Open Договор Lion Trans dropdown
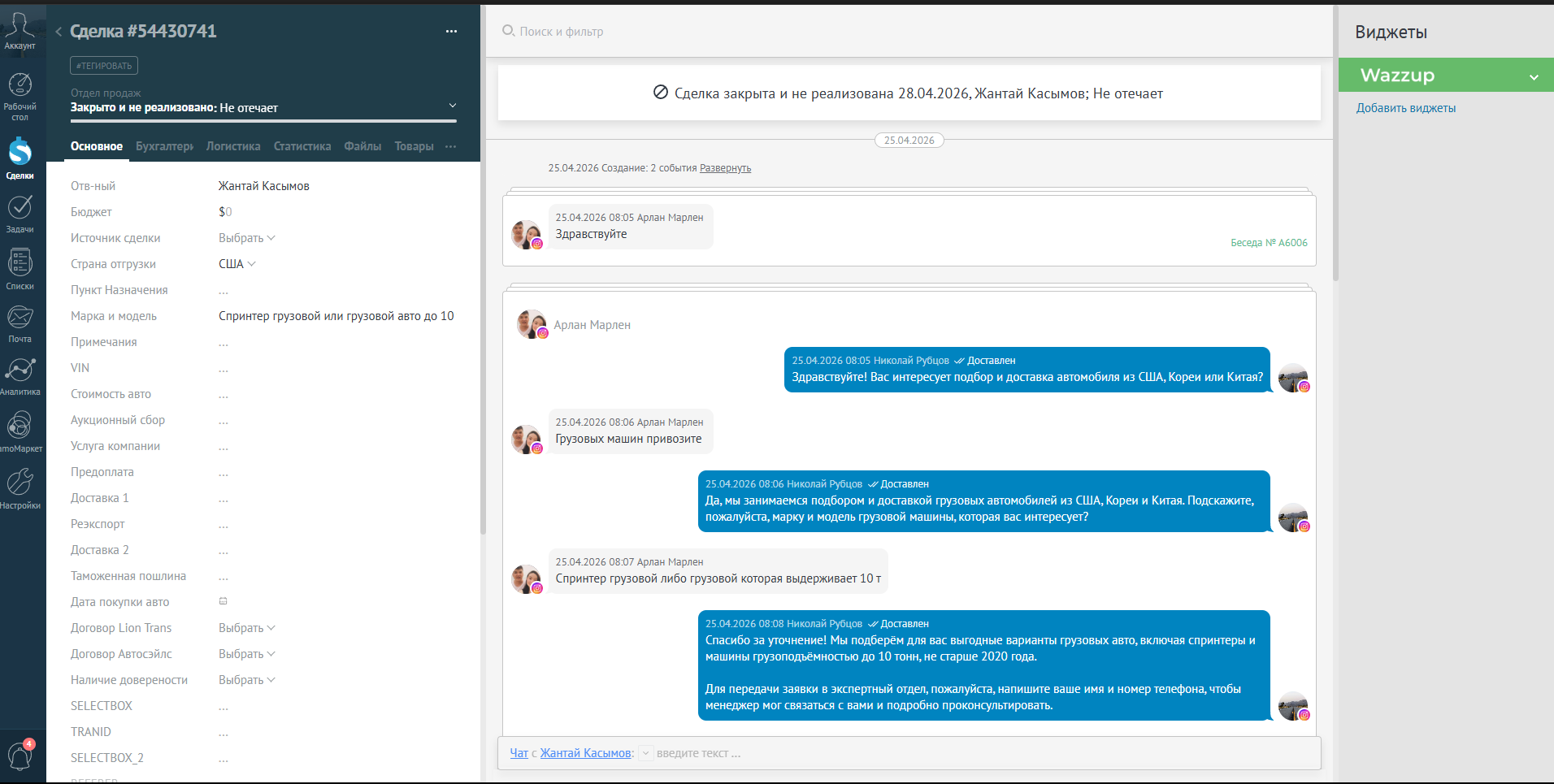 pyautogui.click(x=246, y=628)
